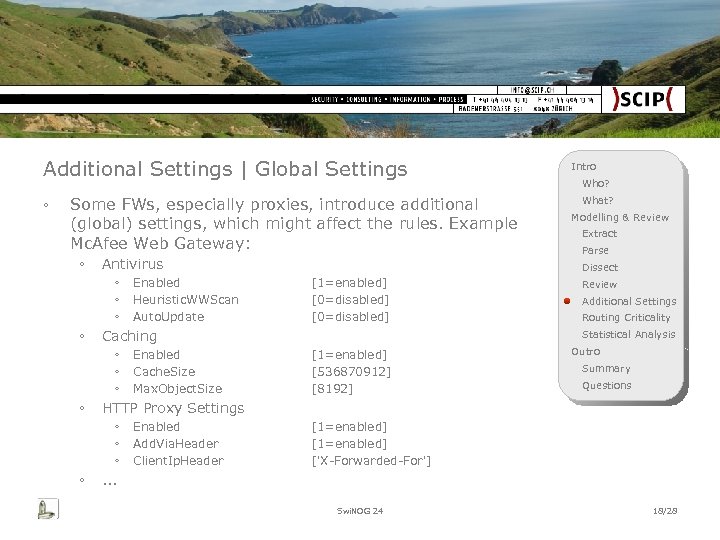Click the value ['X-Forwarded-For']
This screenshot has height=540, width=720.
[371, 461]
